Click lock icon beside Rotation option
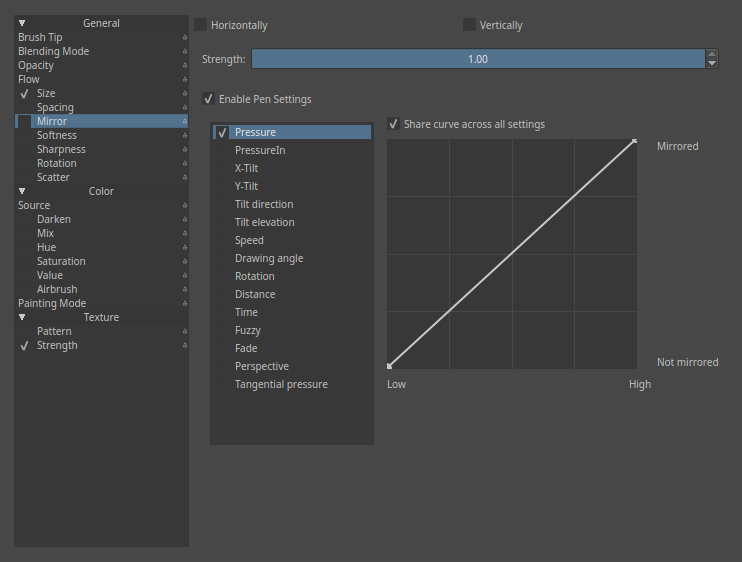Screen dimensions: 742x562 185,164
